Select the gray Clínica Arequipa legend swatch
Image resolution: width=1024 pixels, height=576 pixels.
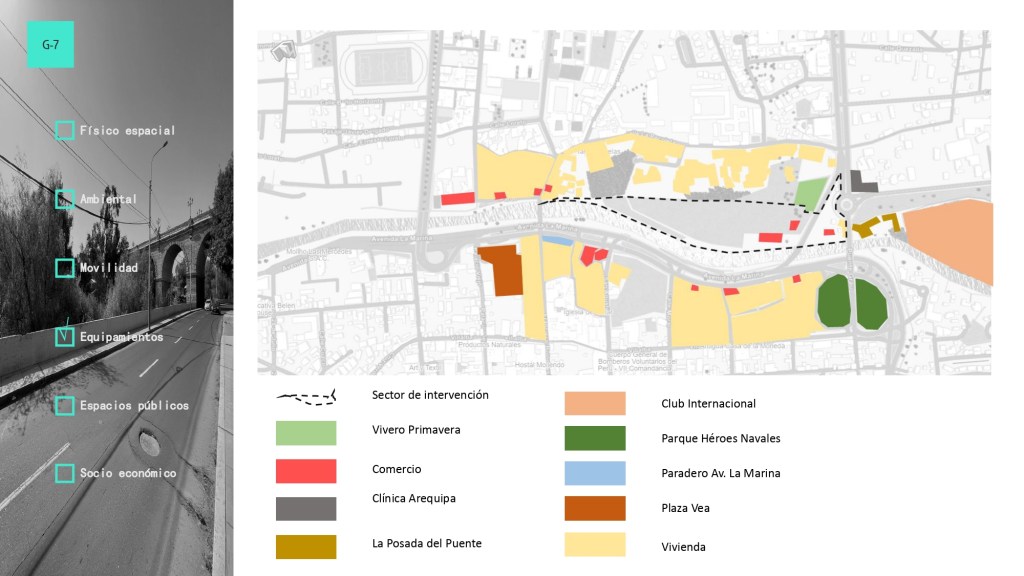(x=306, y=509)
